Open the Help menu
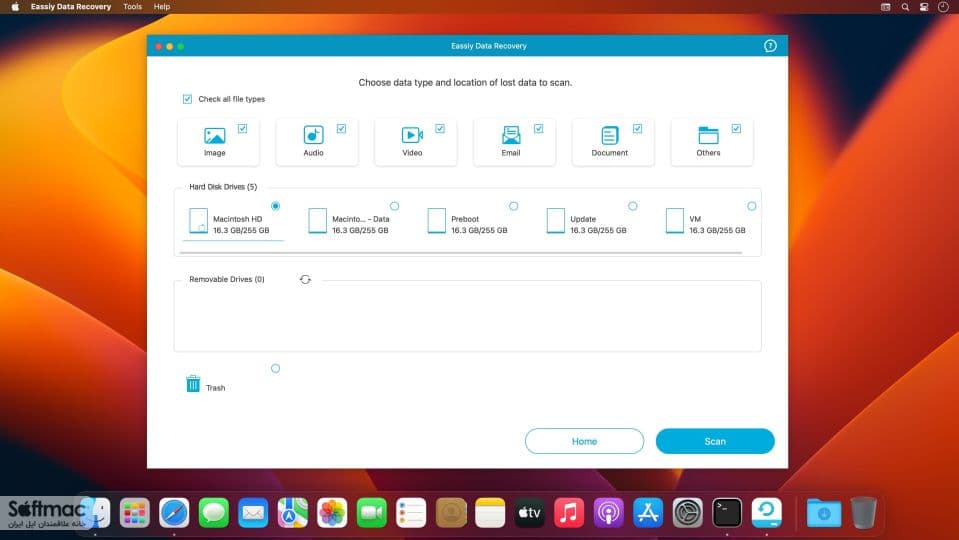The image size is (959, 540). [x=161, y=7]
